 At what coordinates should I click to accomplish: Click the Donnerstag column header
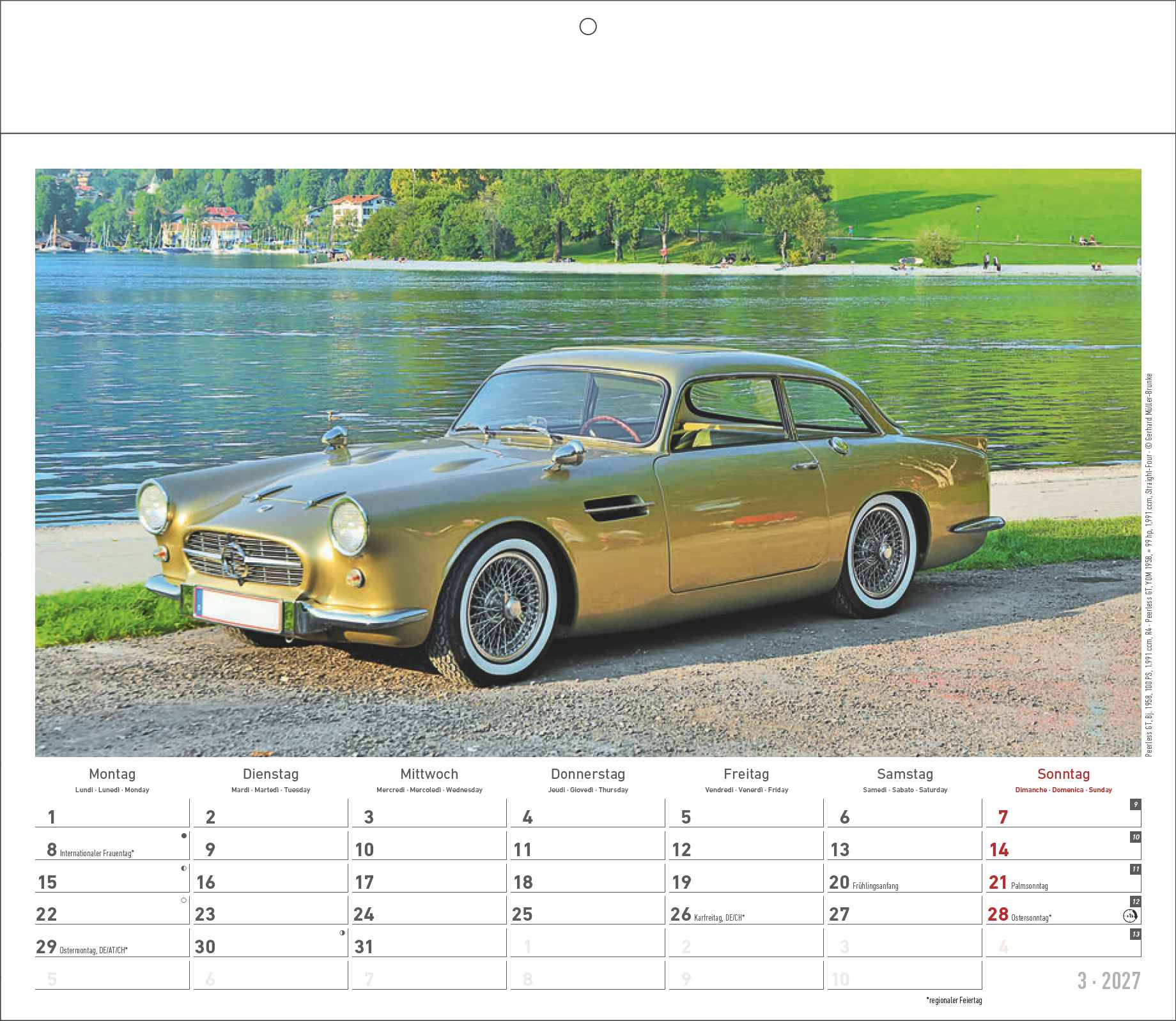click(588, 774)
